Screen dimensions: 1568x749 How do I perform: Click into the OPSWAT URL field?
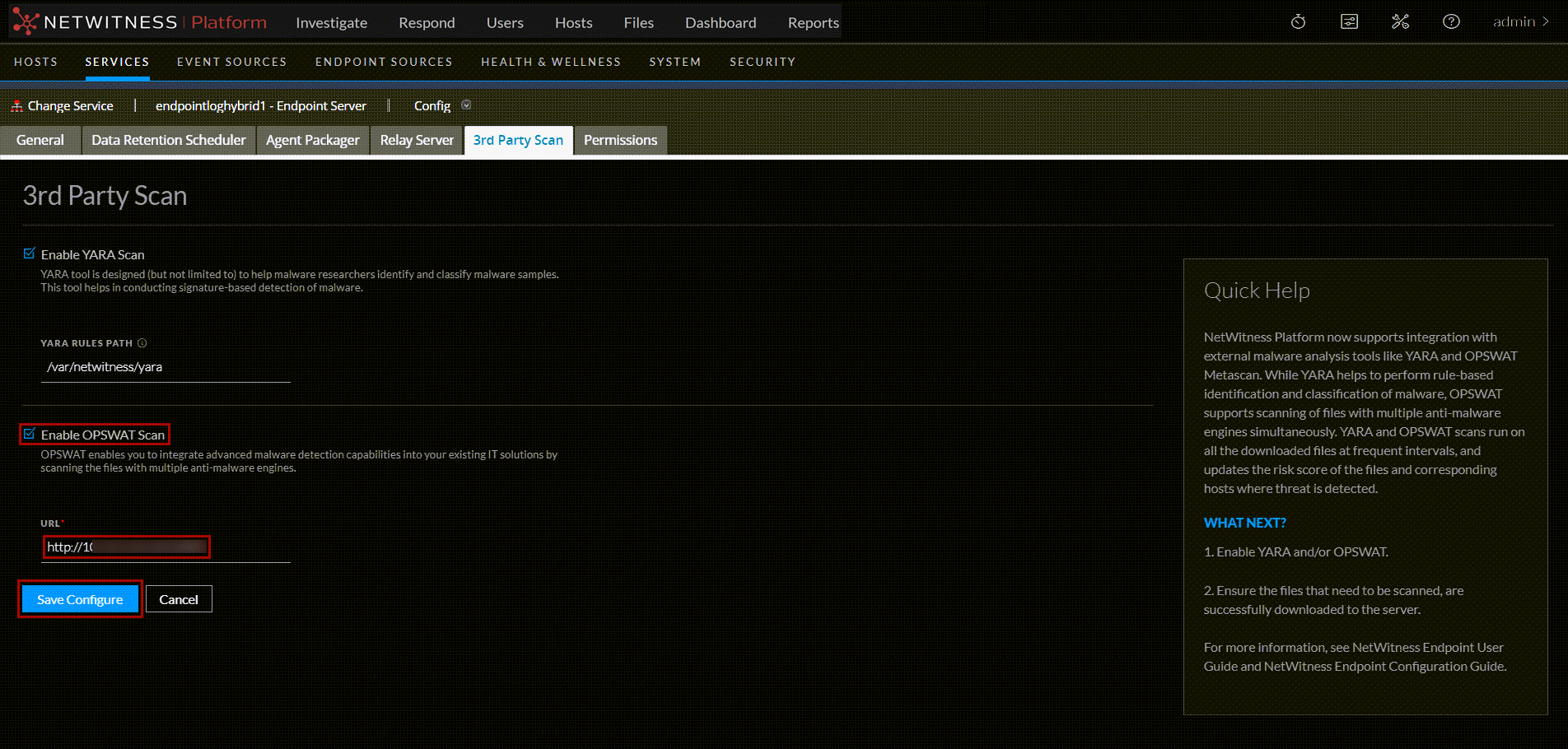coord(165,547)
